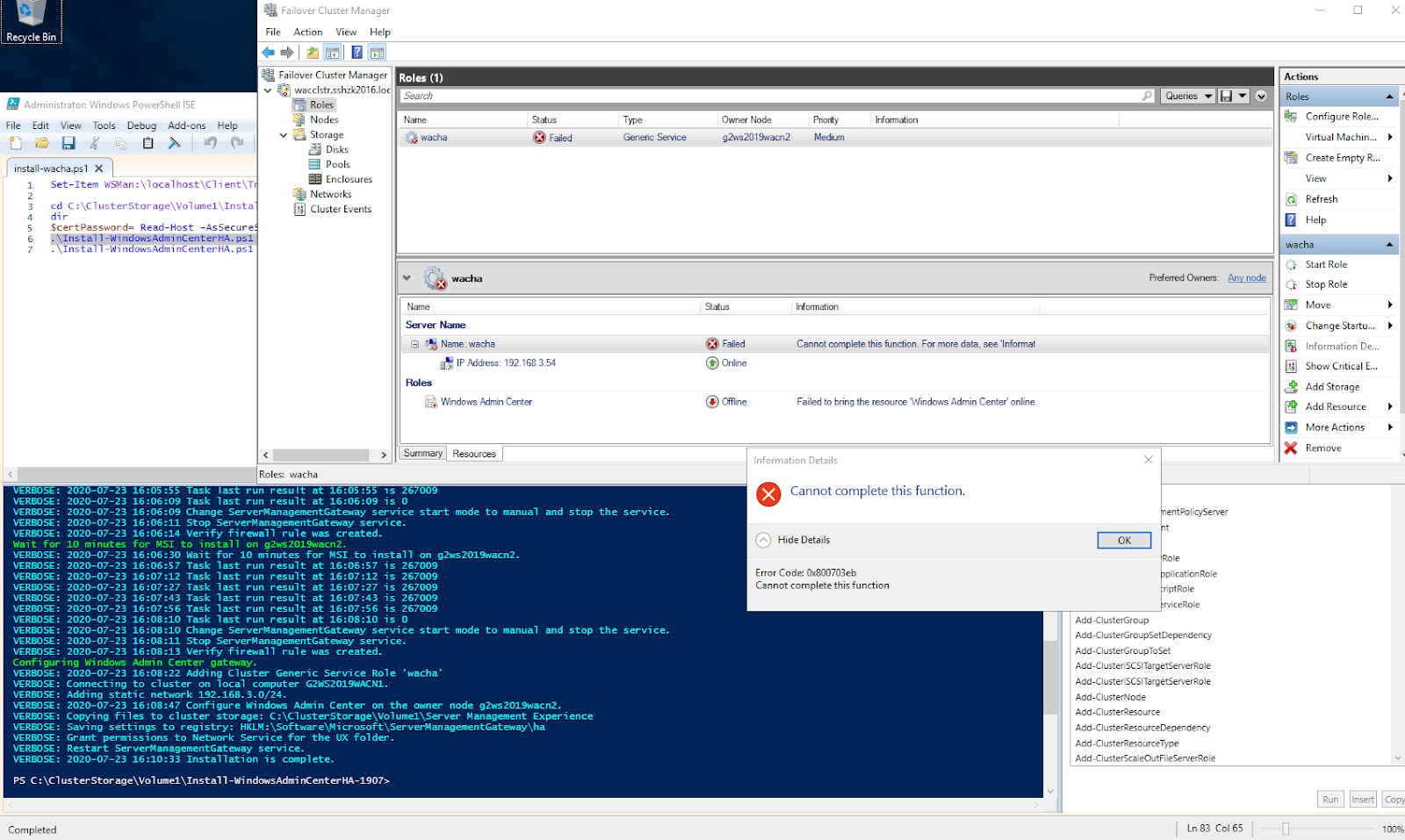Screen dimensions: 1405x840
Task: Click the Paste clipboard icon in PowerShell ISE
Action: click(148, 143)
